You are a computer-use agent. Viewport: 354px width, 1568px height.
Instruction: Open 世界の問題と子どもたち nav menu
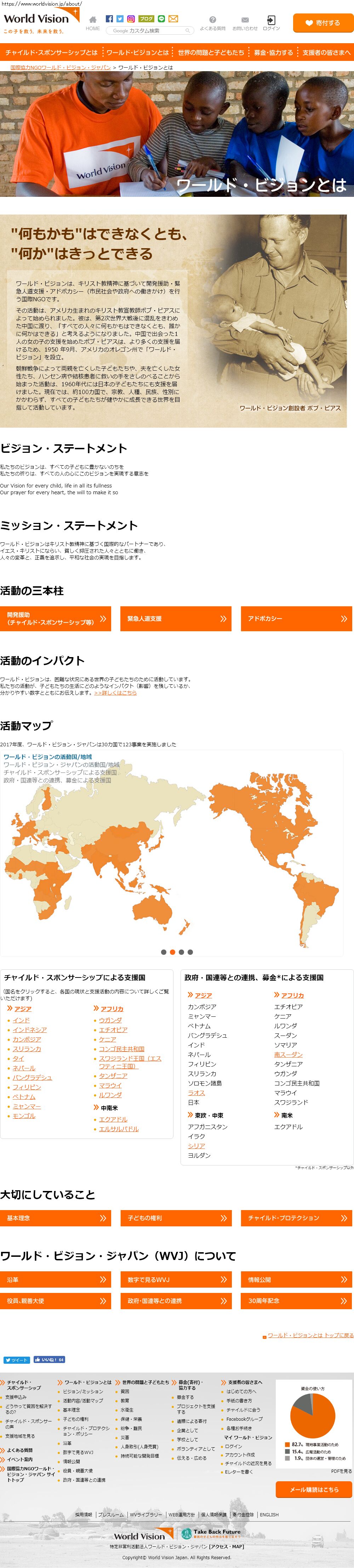tap(211, 52)
